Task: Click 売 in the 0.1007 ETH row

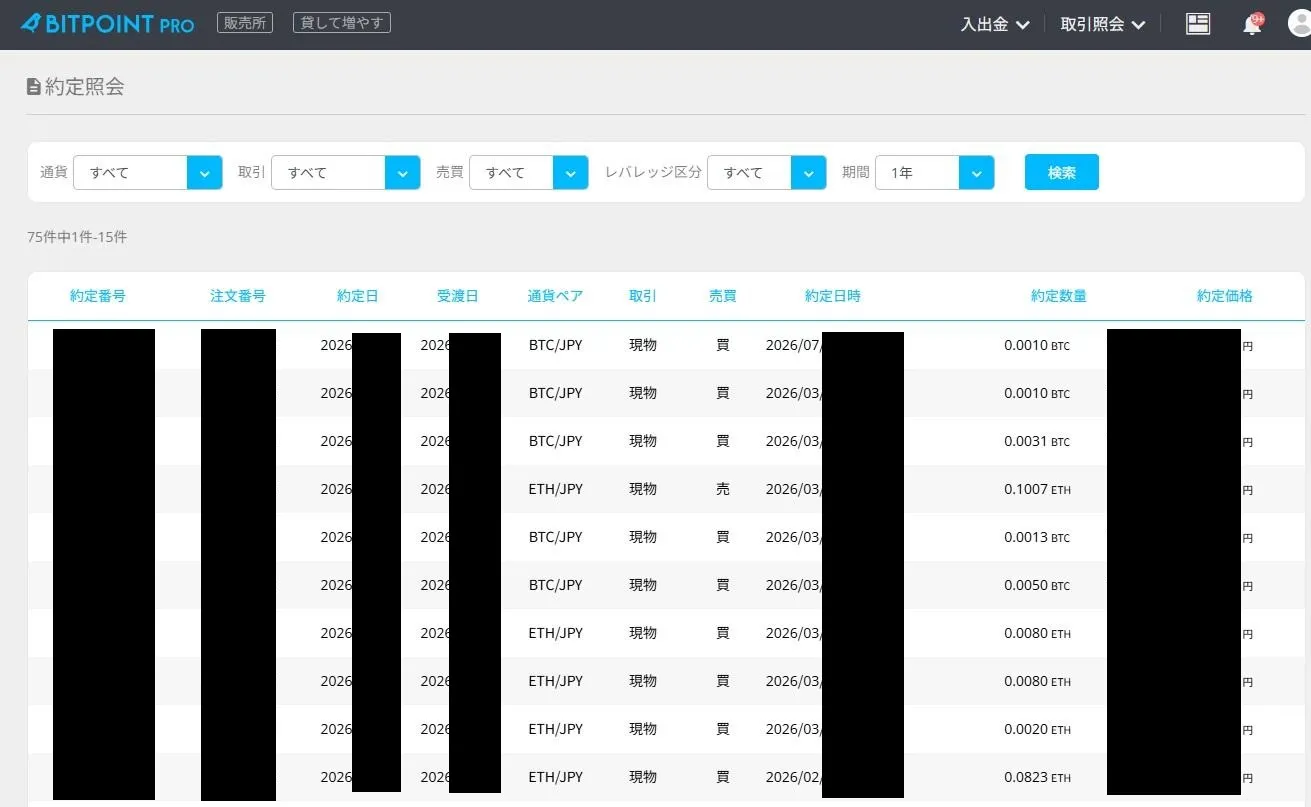Action: click(723, 489)
